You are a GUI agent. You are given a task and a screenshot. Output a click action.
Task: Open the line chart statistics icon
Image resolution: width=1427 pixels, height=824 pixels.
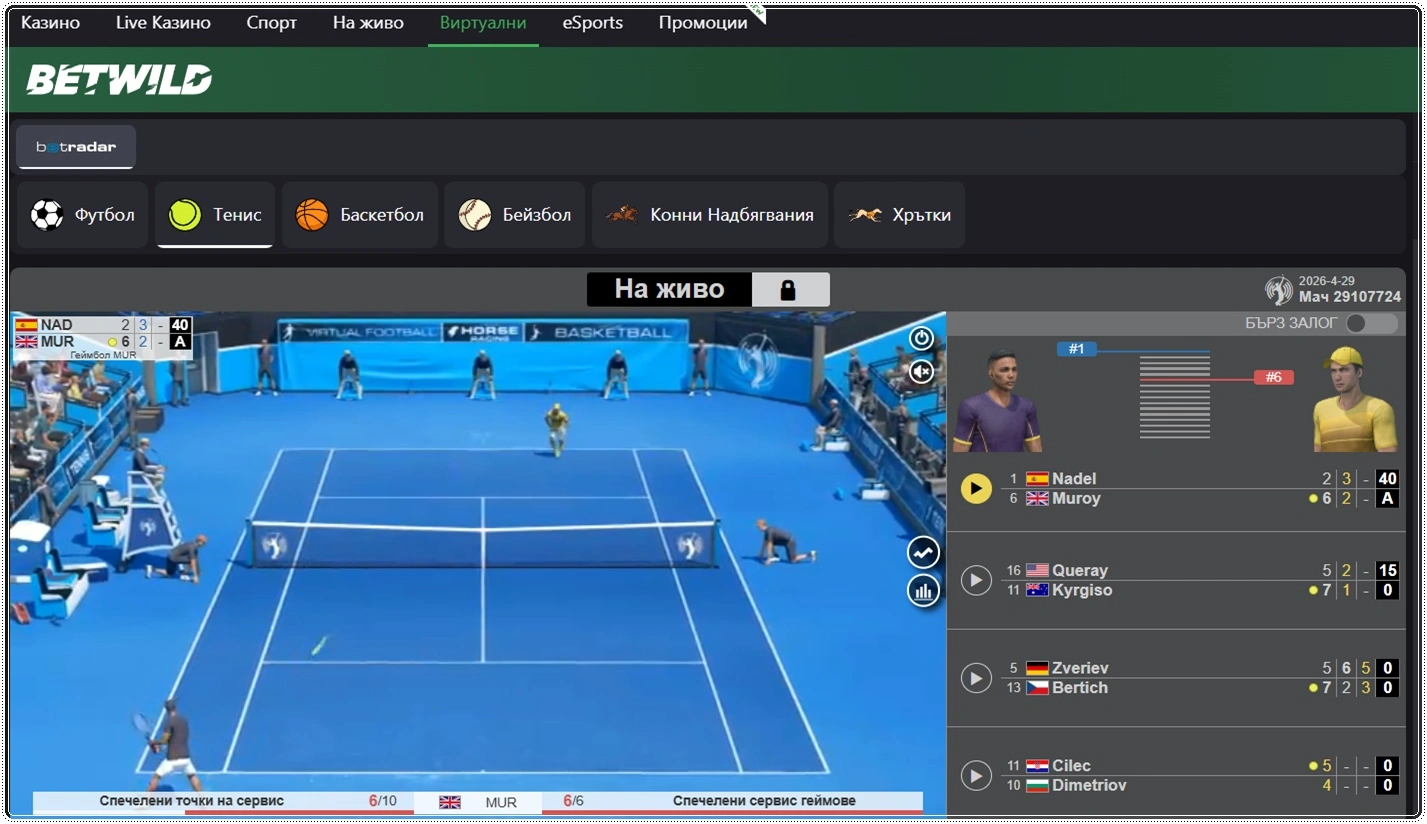click(923, 552)
